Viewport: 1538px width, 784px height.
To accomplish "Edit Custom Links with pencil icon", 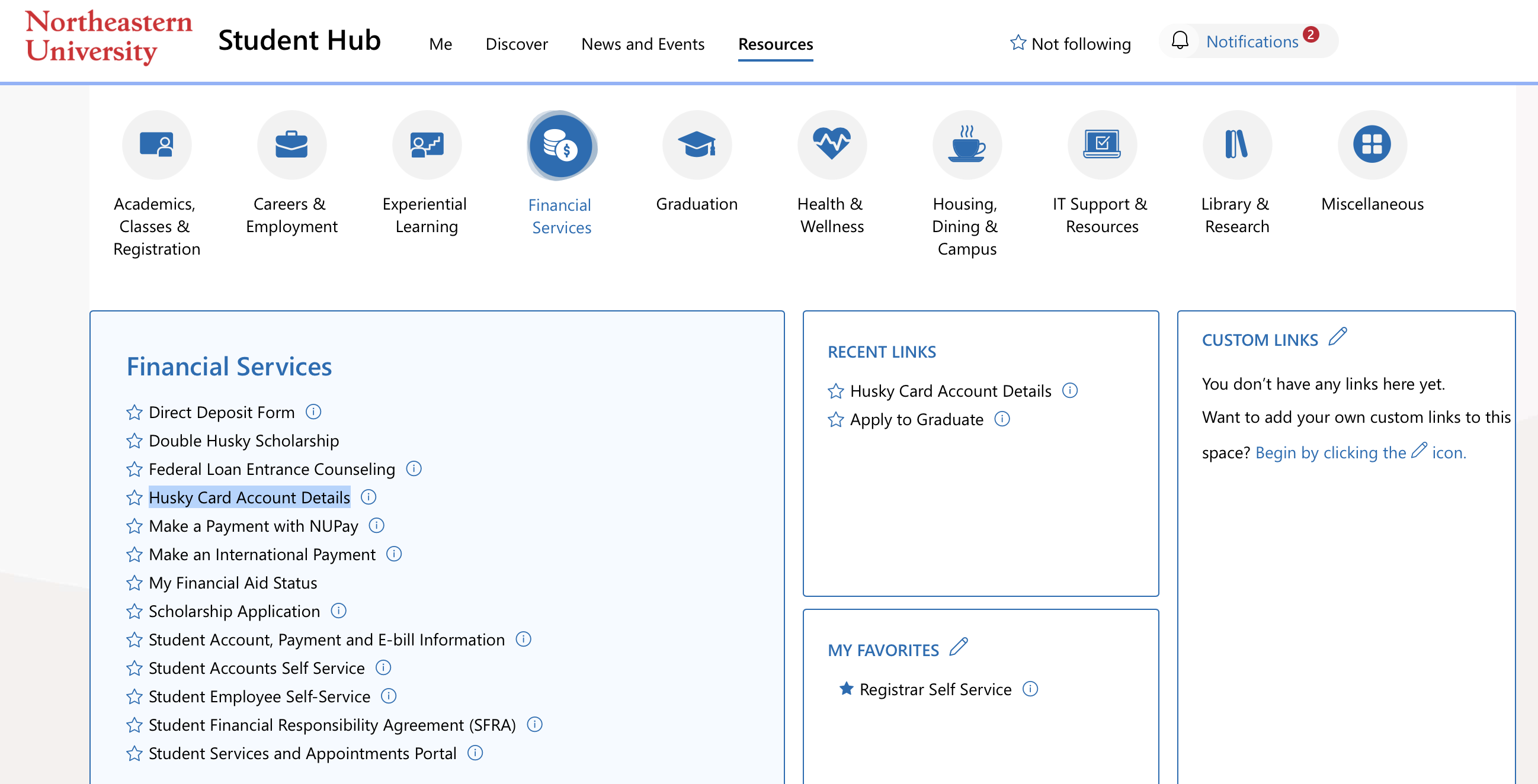I will [1337, 336].
